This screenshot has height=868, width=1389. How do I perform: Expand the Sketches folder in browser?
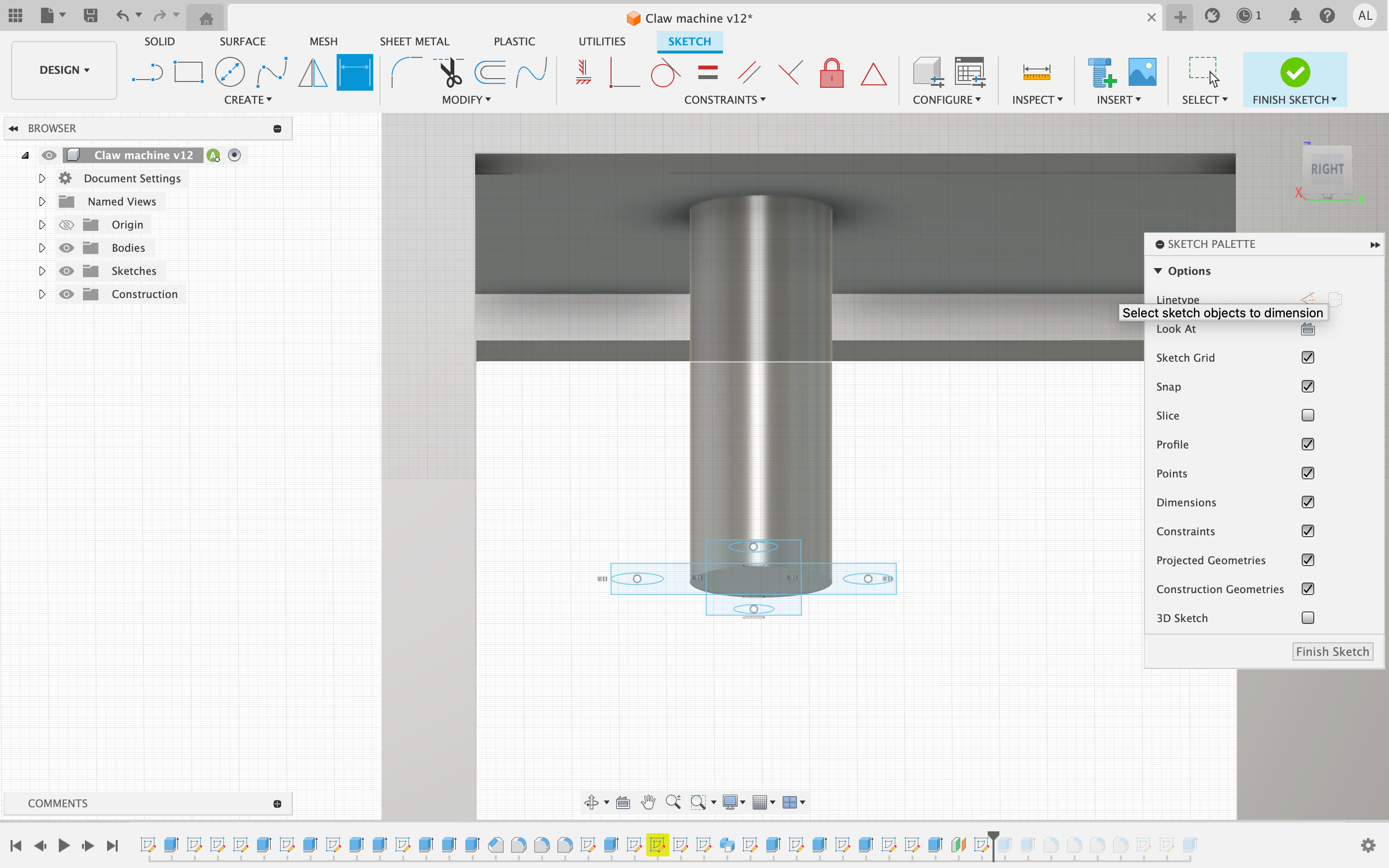click(x=42, y=271)
